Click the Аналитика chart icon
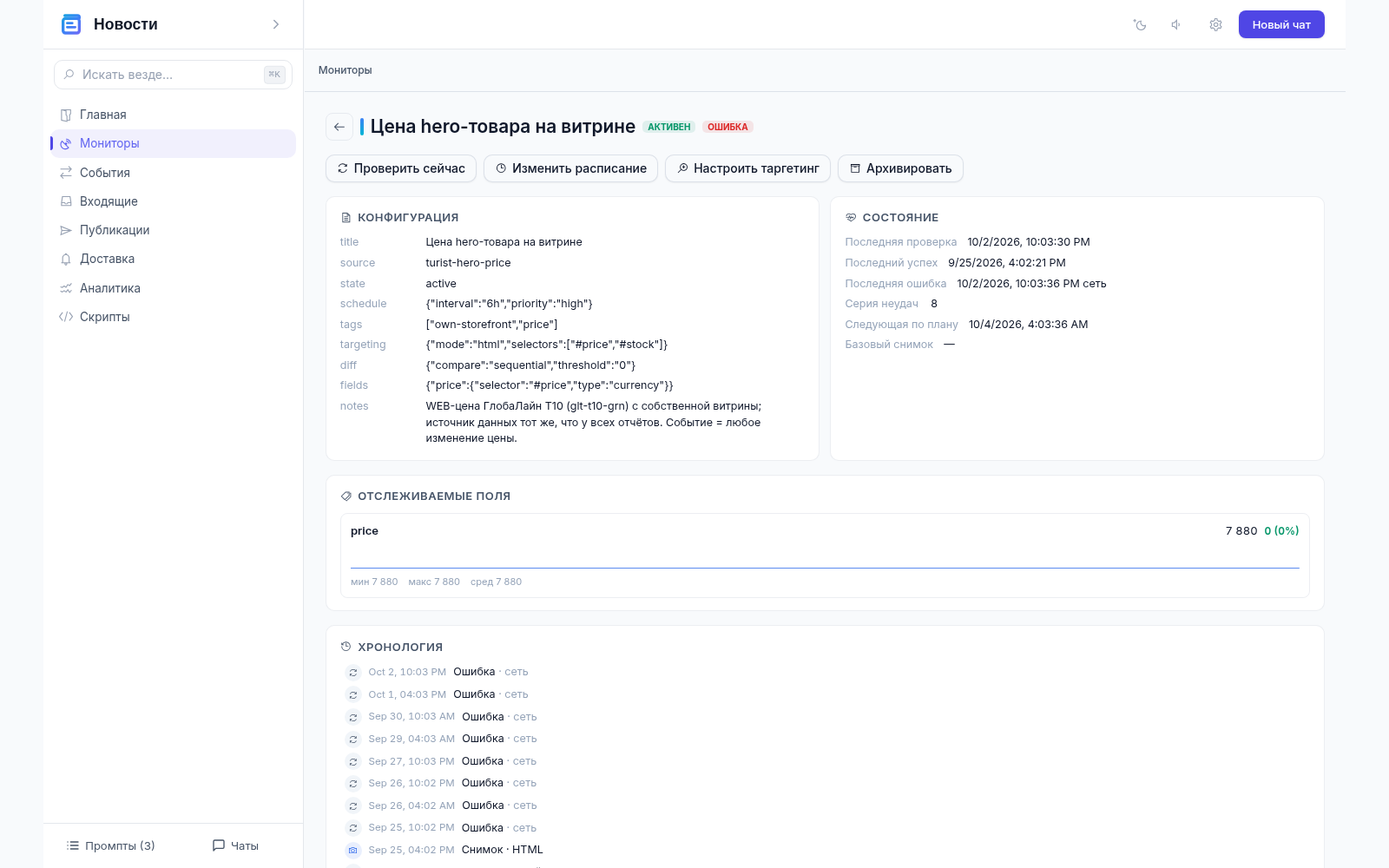 [x=66, y=288]
